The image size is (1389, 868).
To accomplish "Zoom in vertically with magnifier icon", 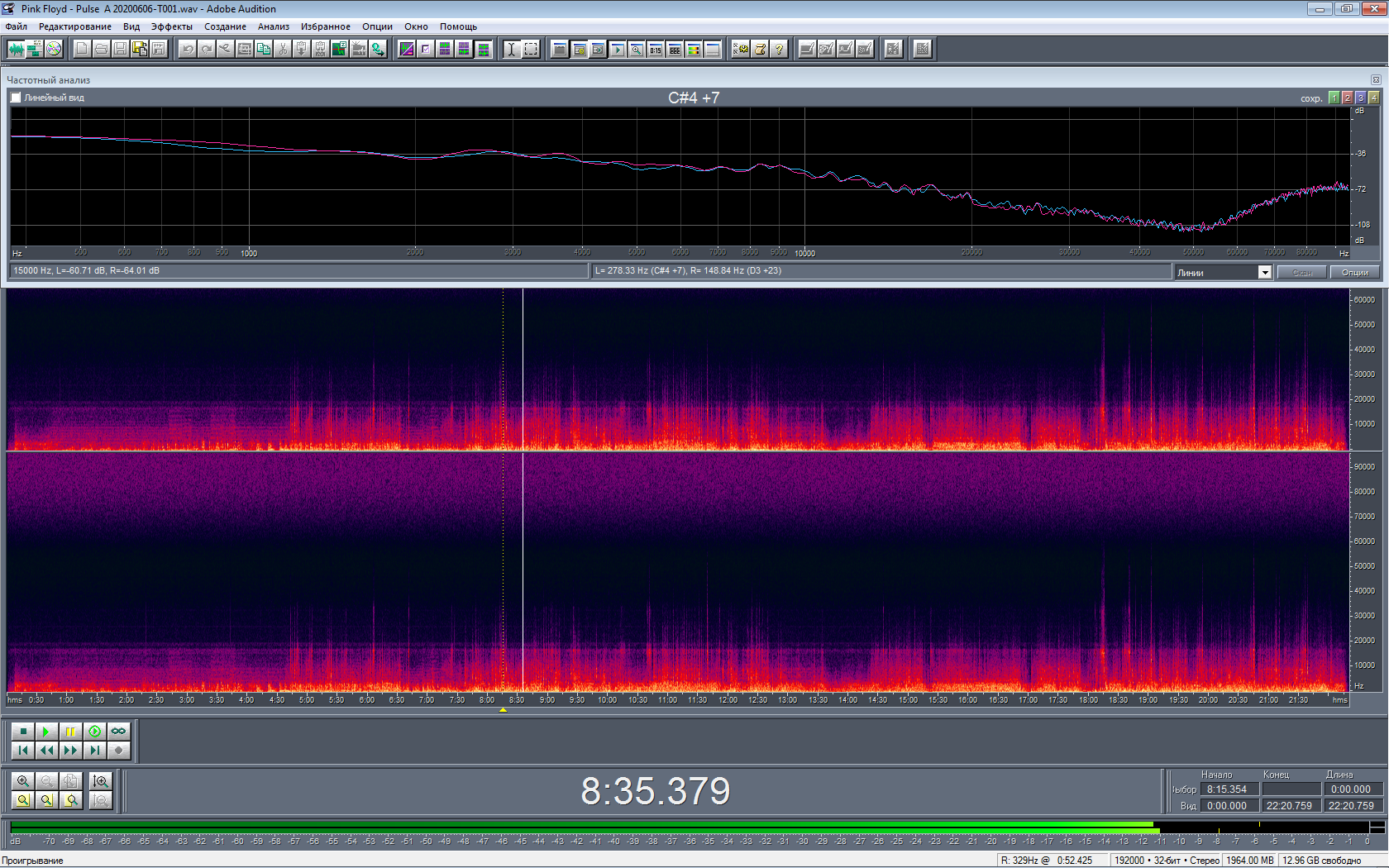I will [x=101, y=780].
